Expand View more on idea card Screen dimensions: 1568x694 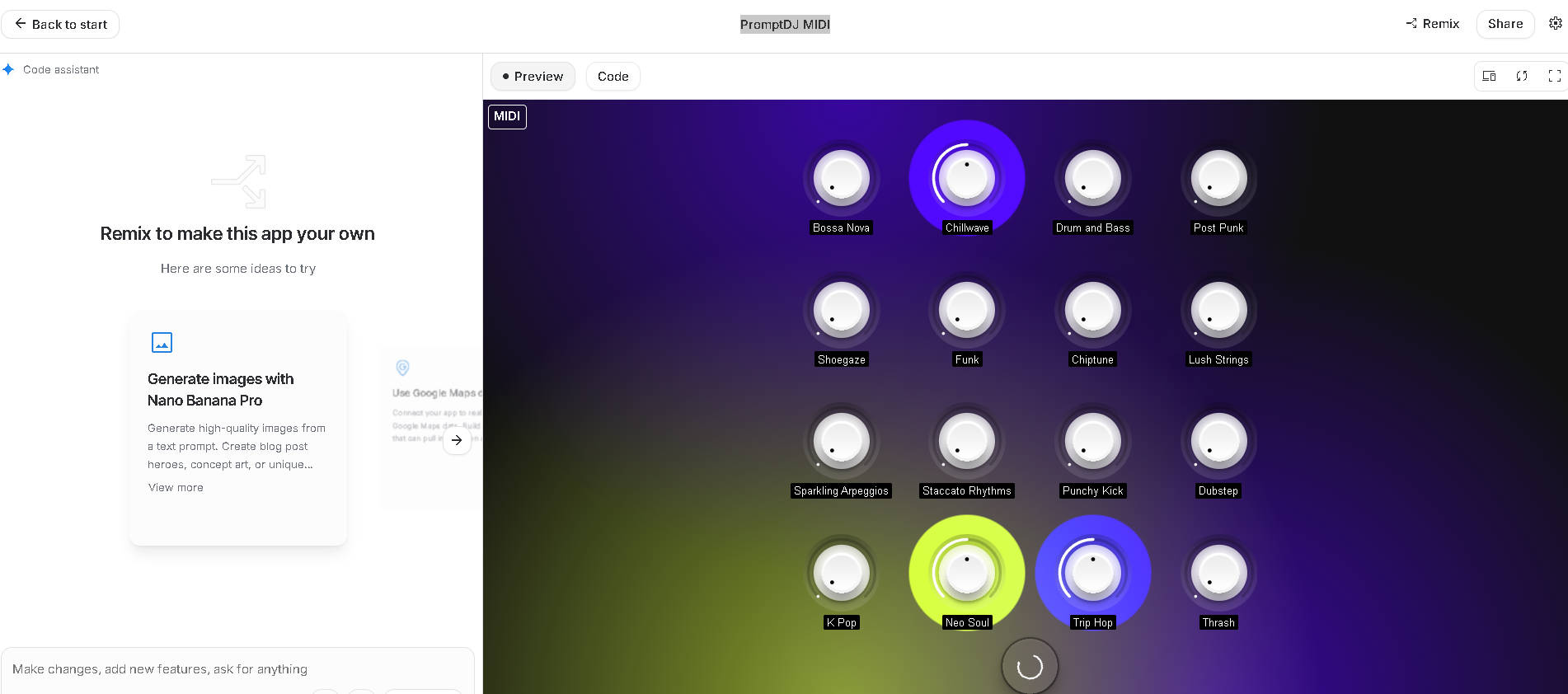[176, 488]
